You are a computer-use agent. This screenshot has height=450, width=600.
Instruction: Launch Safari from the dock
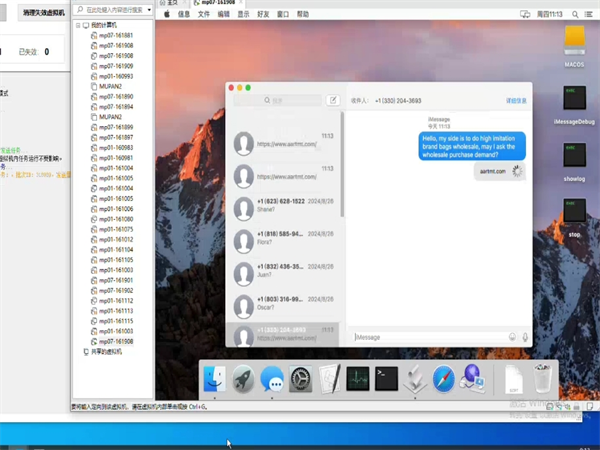tap(444, 379)
